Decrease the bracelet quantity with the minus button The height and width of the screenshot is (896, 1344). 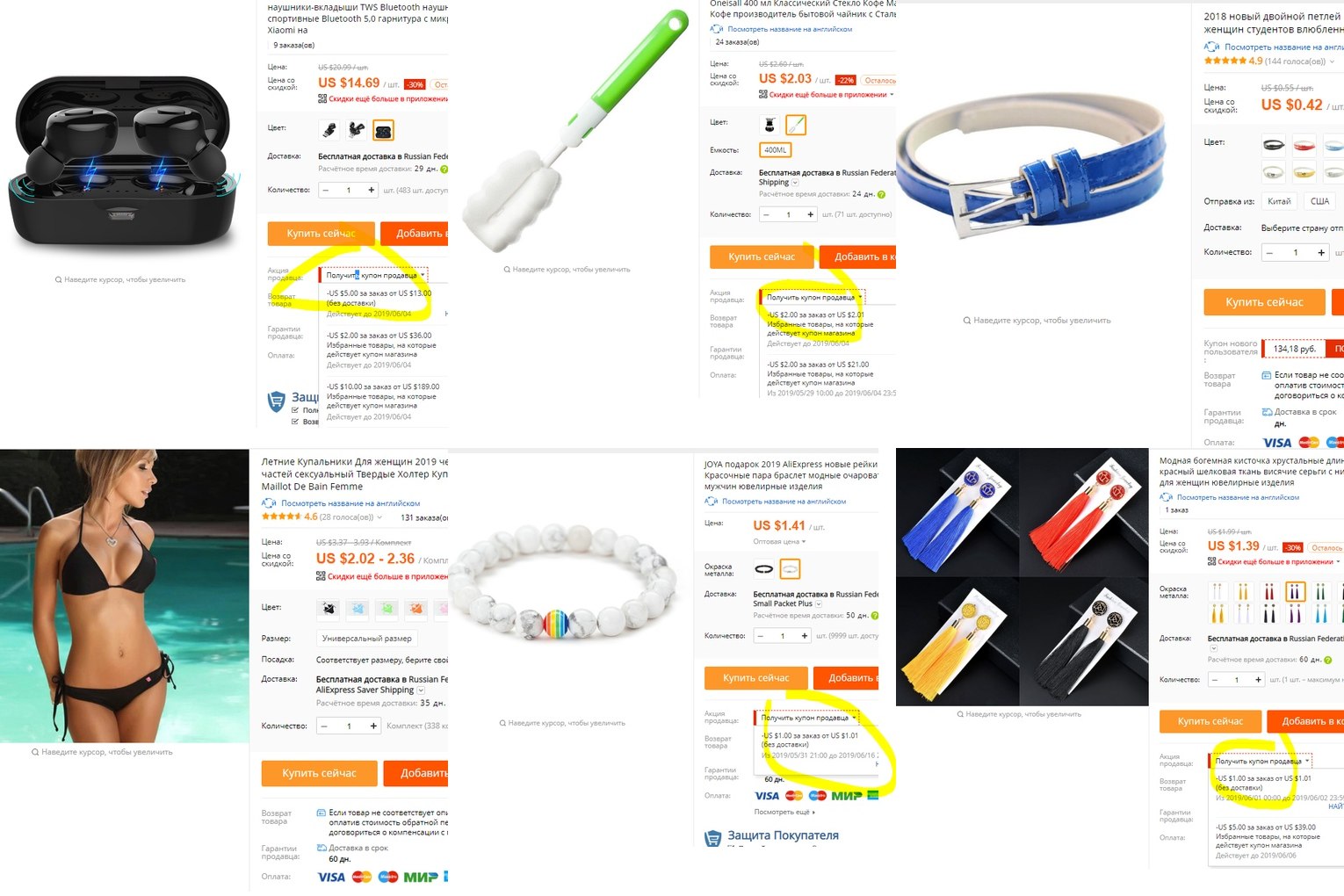coord(761,636)
